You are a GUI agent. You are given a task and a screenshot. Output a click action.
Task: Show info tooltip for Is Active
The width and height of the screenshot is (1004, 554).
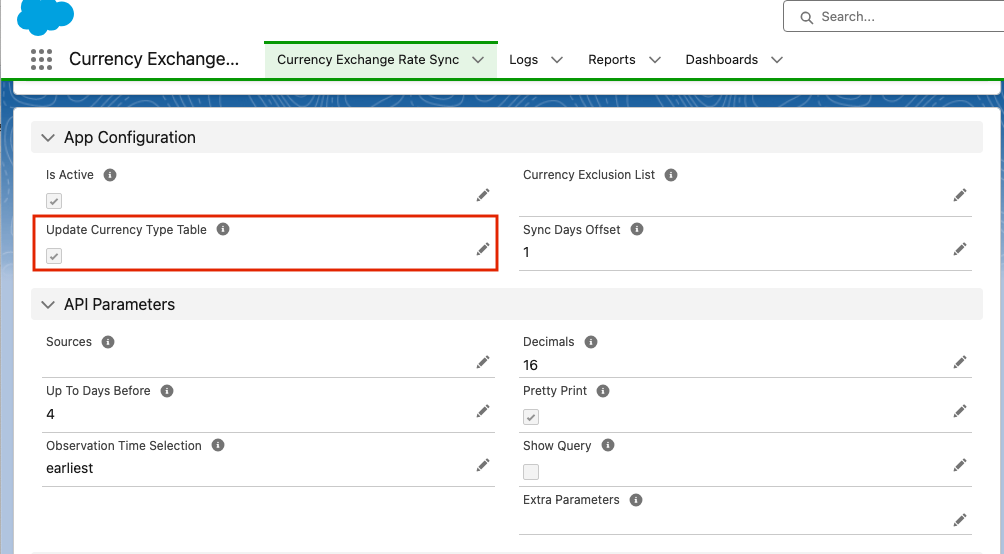[110, 175]
